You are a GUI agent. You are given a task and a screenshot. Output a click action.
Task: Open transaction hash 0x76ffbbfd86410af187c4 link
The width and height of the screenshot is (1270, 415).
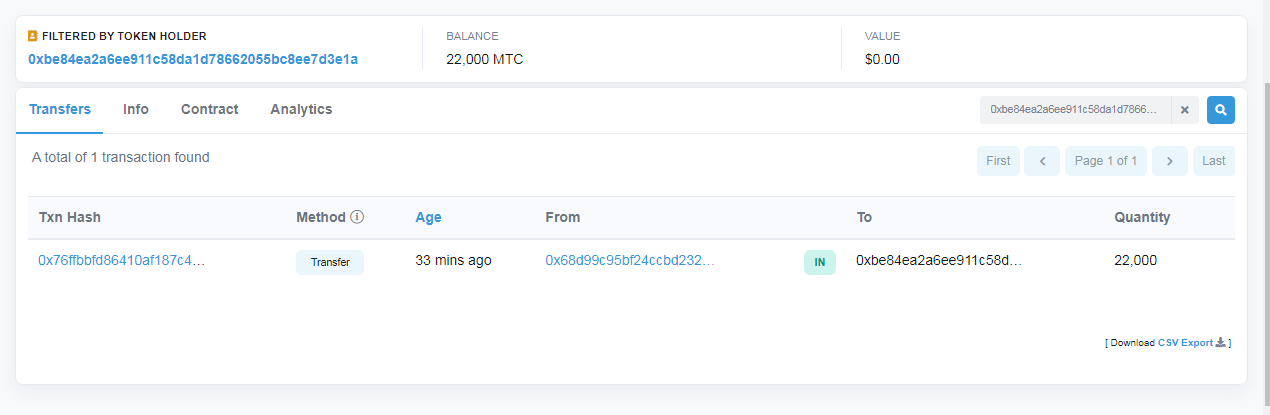click(x=121, y=260)
